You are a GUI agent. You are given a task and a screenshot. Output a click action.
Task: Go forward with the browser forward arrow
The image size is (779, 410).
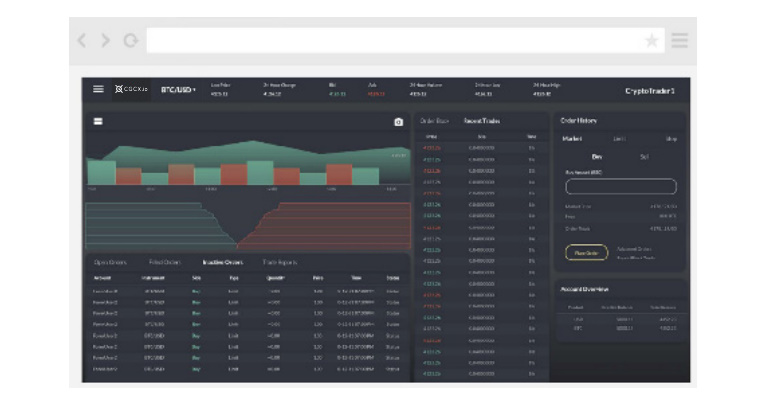pos(105,40)
